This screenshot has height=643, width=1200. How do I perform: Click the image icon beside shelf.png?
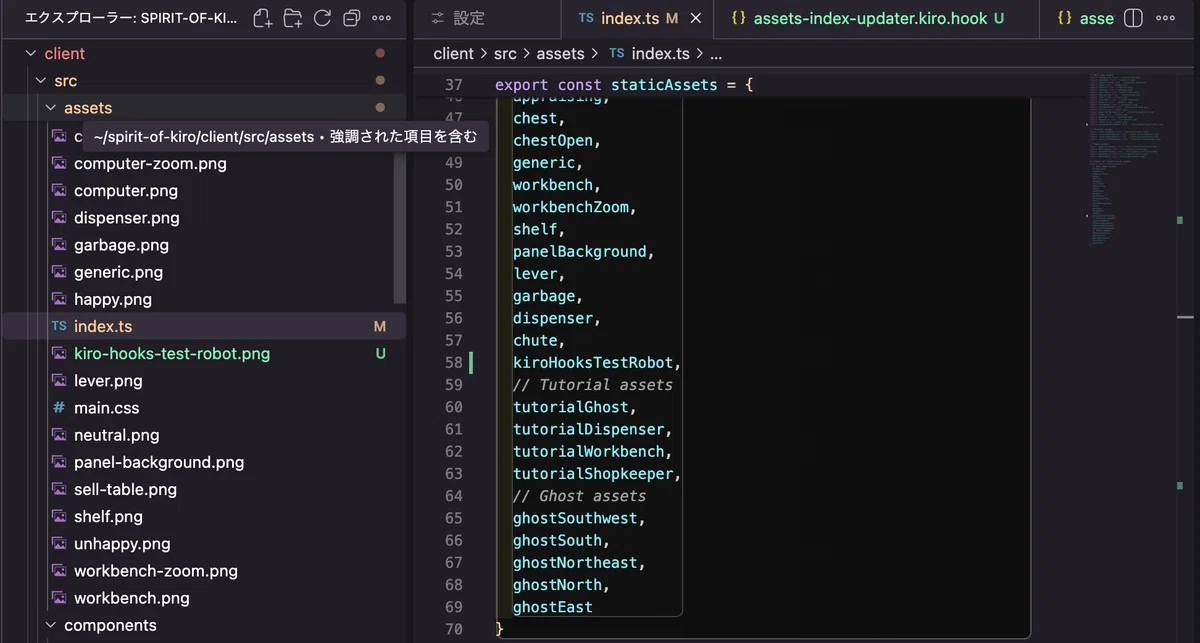pyautogui.click(x=59, y=516)
